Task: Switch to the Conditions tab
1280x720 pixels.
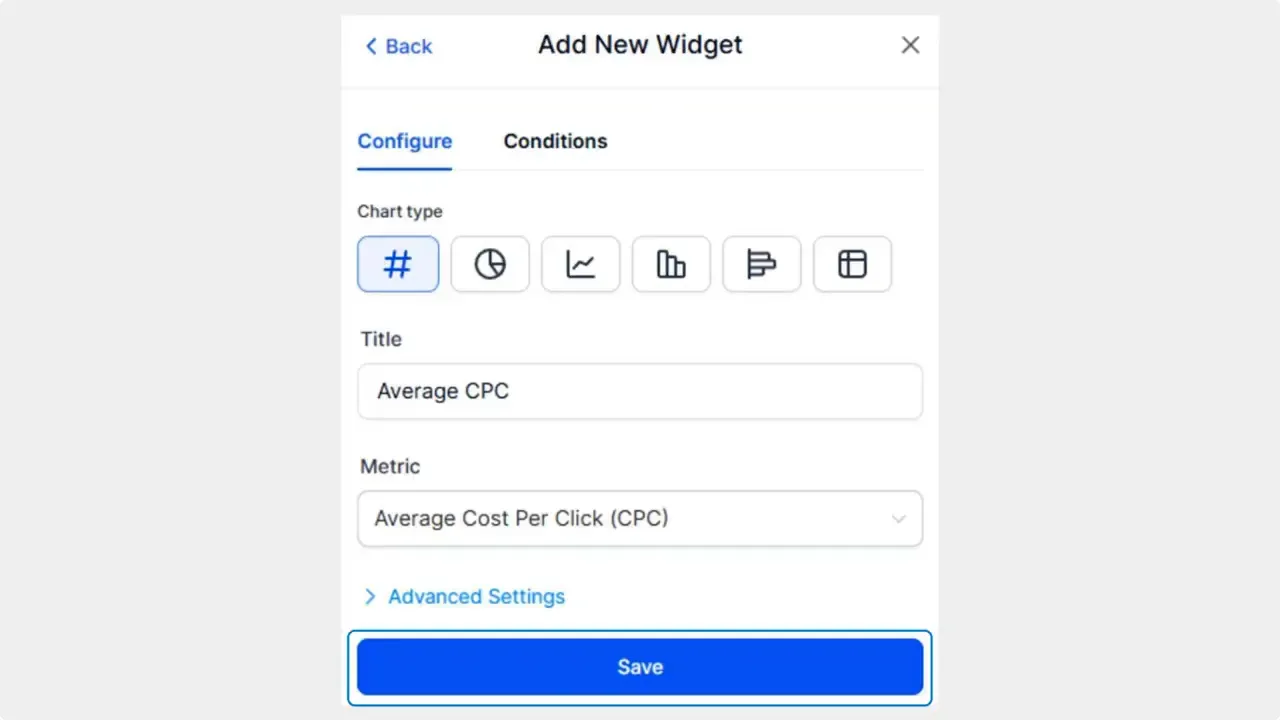Action: pos(555,141)
